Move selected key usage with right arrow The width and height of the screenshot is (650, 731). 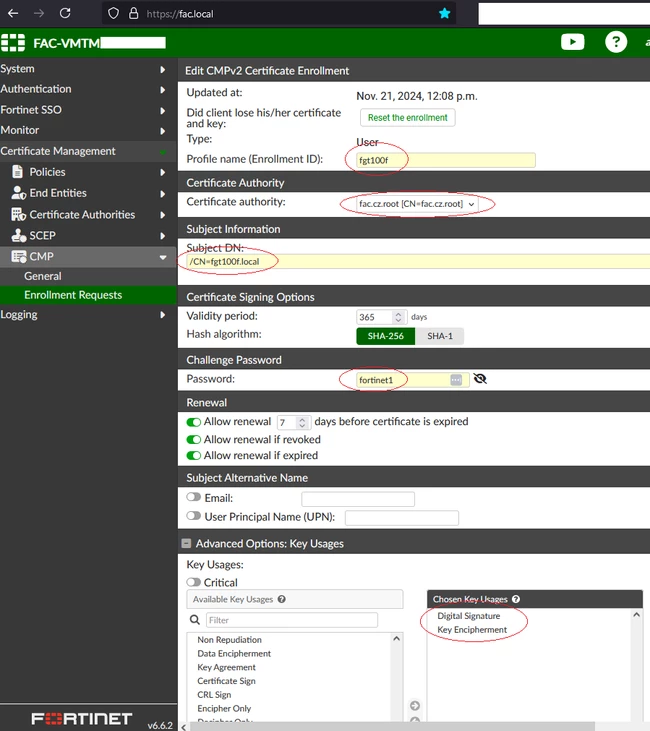click(x=415, y=705)
